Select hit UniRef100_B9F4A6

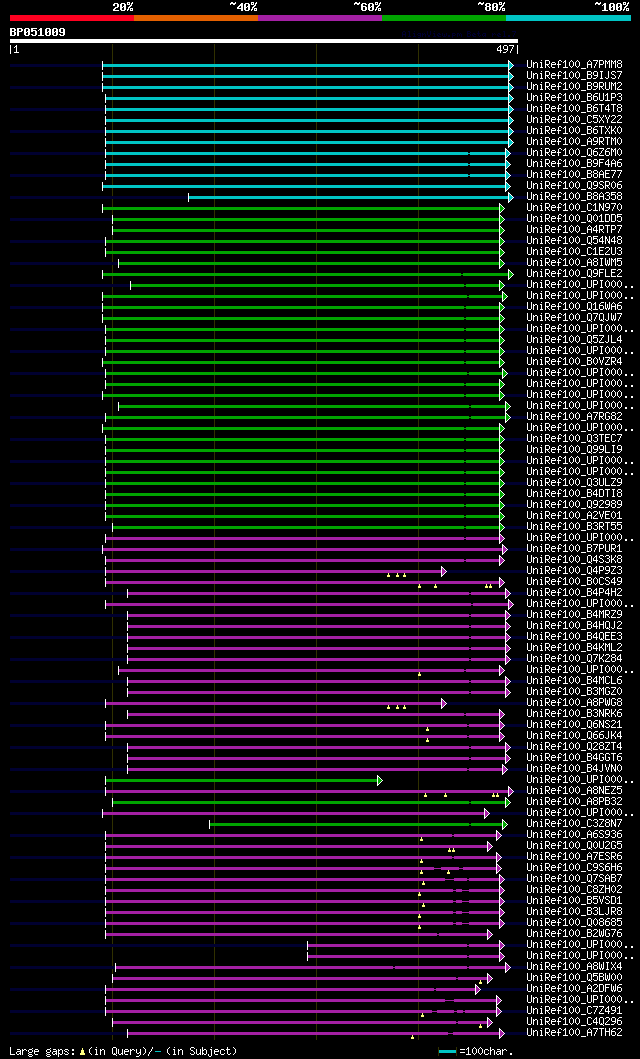point(575,163)
